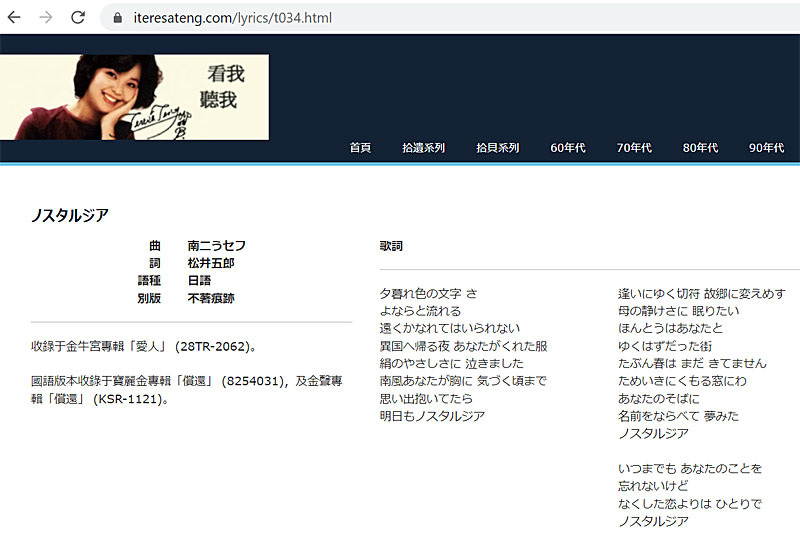Click lyric line 名前をならべて 夢みた

679,416
